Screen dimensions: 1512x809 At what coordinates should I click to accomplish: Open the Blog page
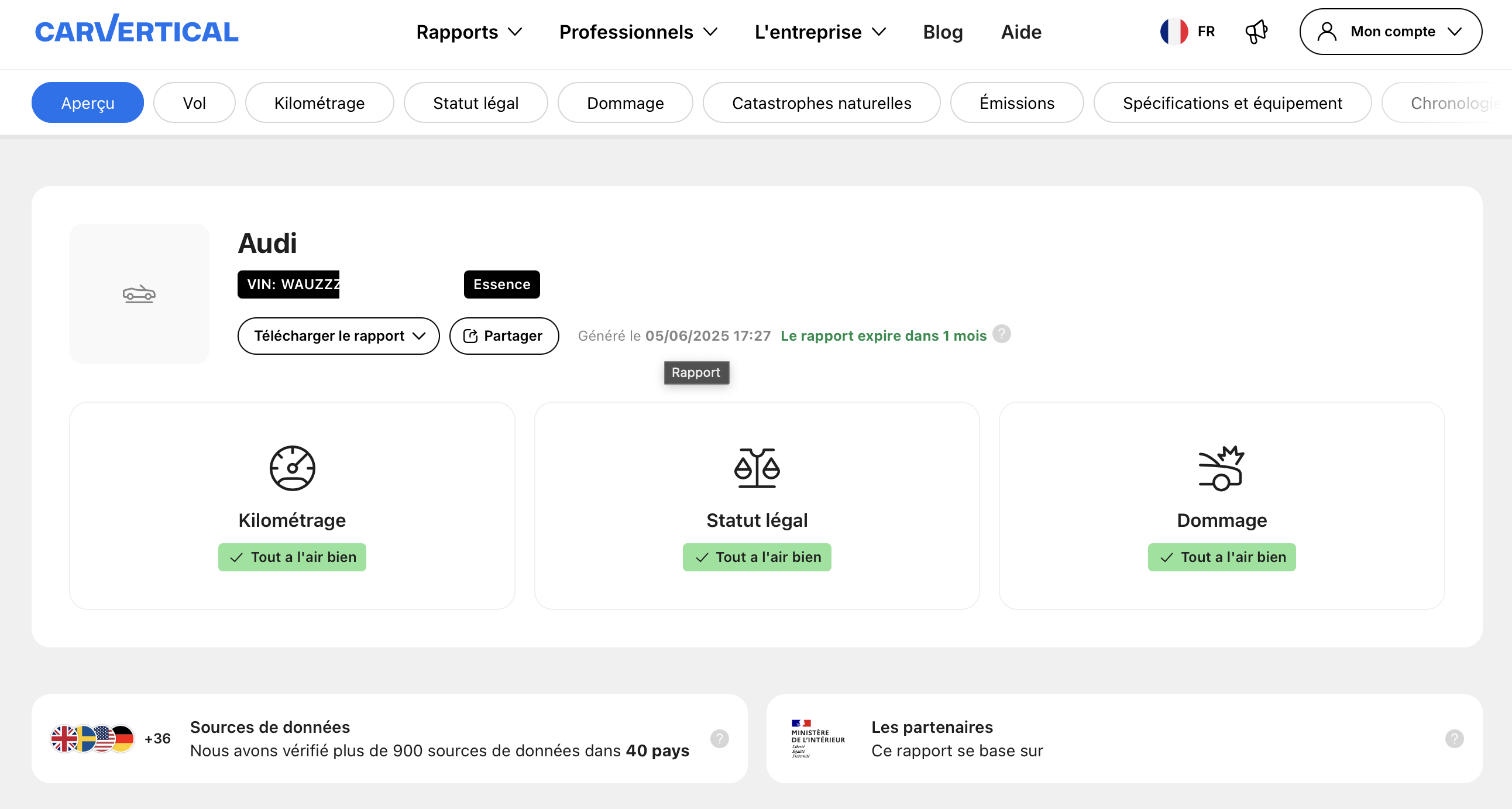click(943, 32)
